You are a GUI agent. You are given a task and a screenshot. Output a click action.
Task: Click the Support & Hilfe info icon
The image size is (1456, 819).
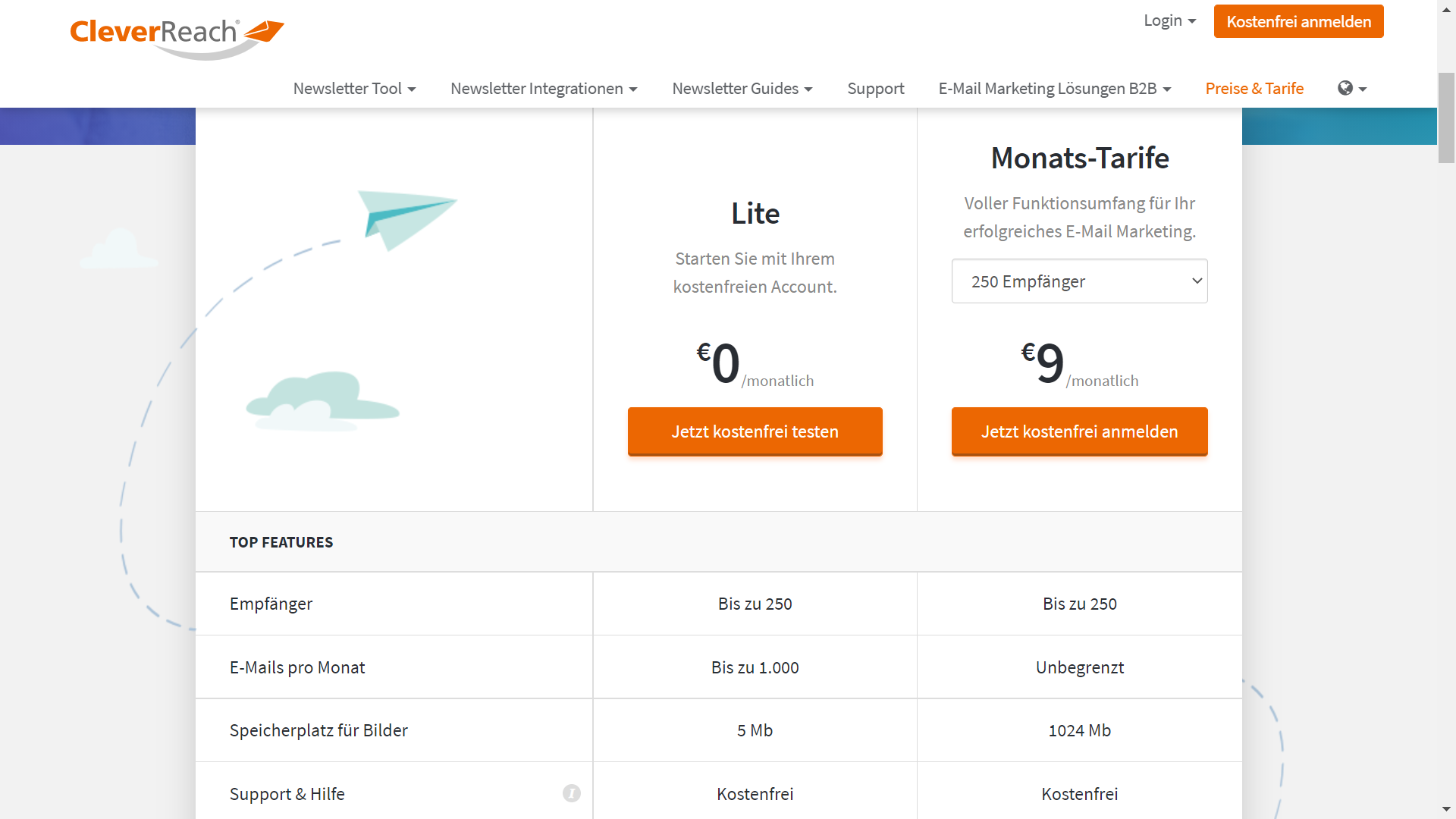572,793
